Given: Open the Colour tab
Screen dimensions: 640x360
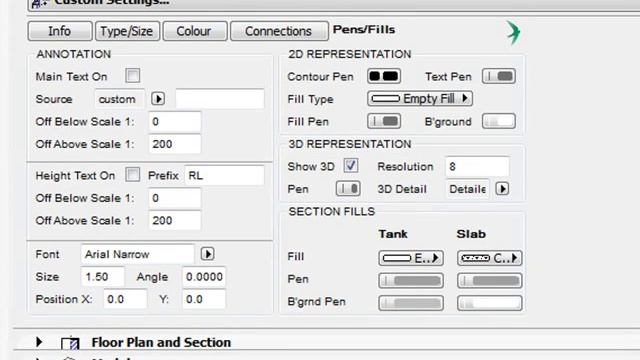Looking at the screenshot, I should tap(195, 31).
